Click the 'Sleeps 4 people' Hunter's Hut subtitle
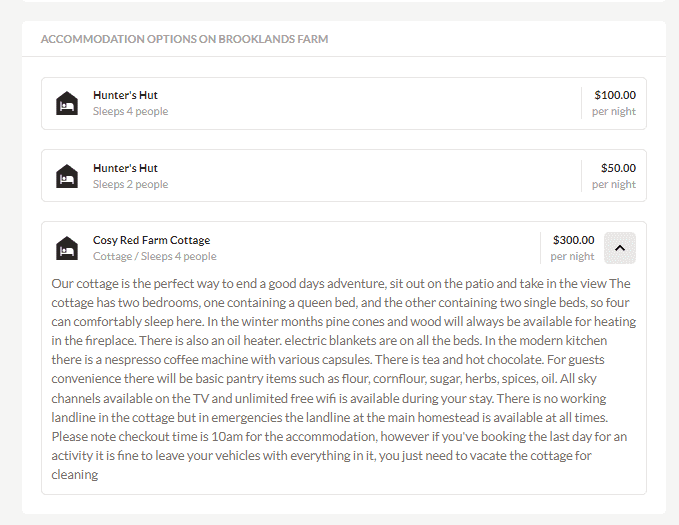This screenshot has height=525, width=679. click(x=130, y=111)
